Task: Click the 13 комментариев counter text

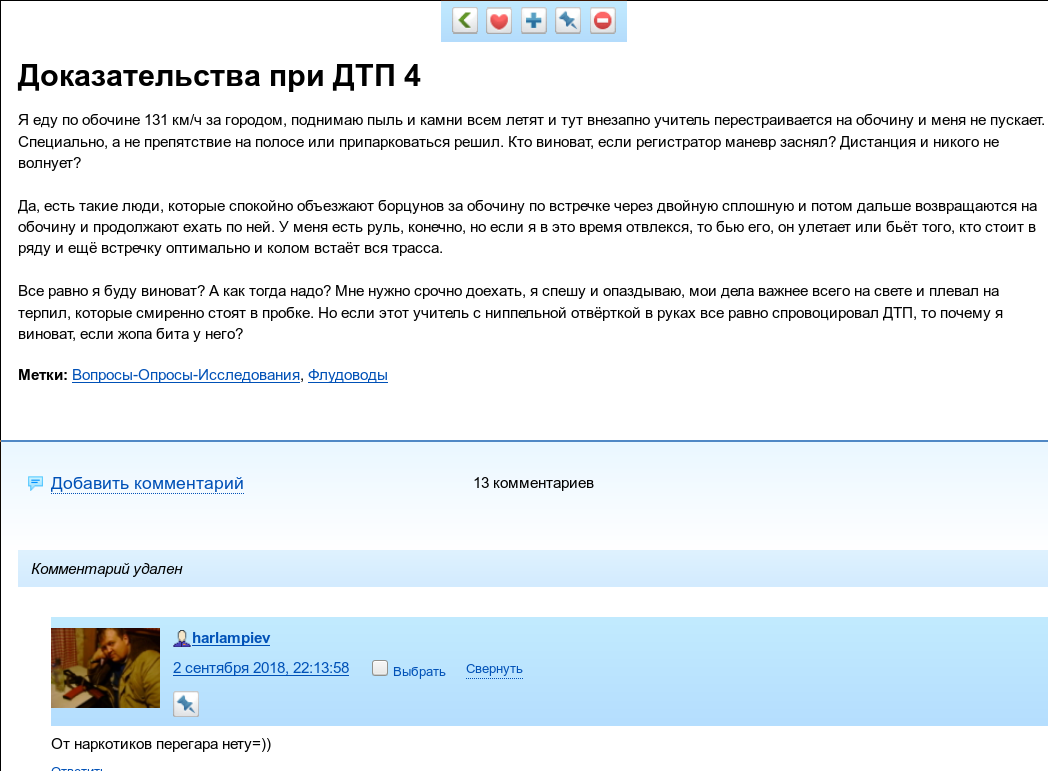Action: [533, 483]
